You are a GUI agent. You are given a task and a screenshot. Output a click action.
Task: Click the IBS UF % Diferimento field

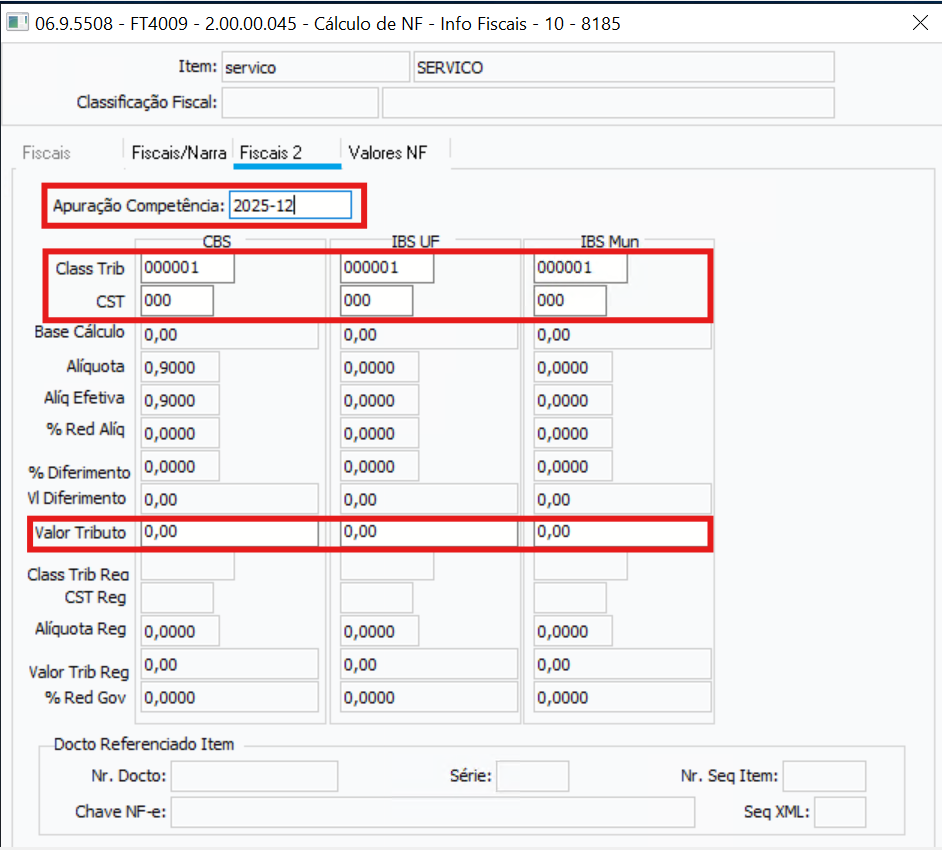tap(380, 466)
